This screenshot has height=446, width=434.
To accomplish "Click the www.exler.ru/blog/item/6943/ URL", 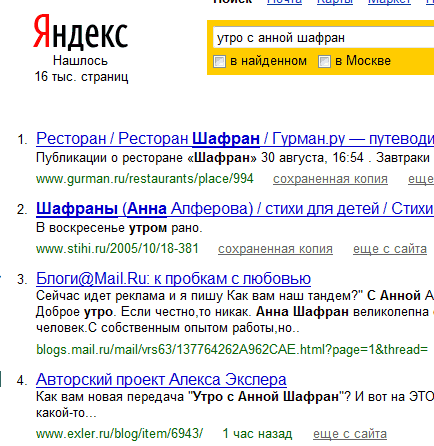I will point(119,434).
